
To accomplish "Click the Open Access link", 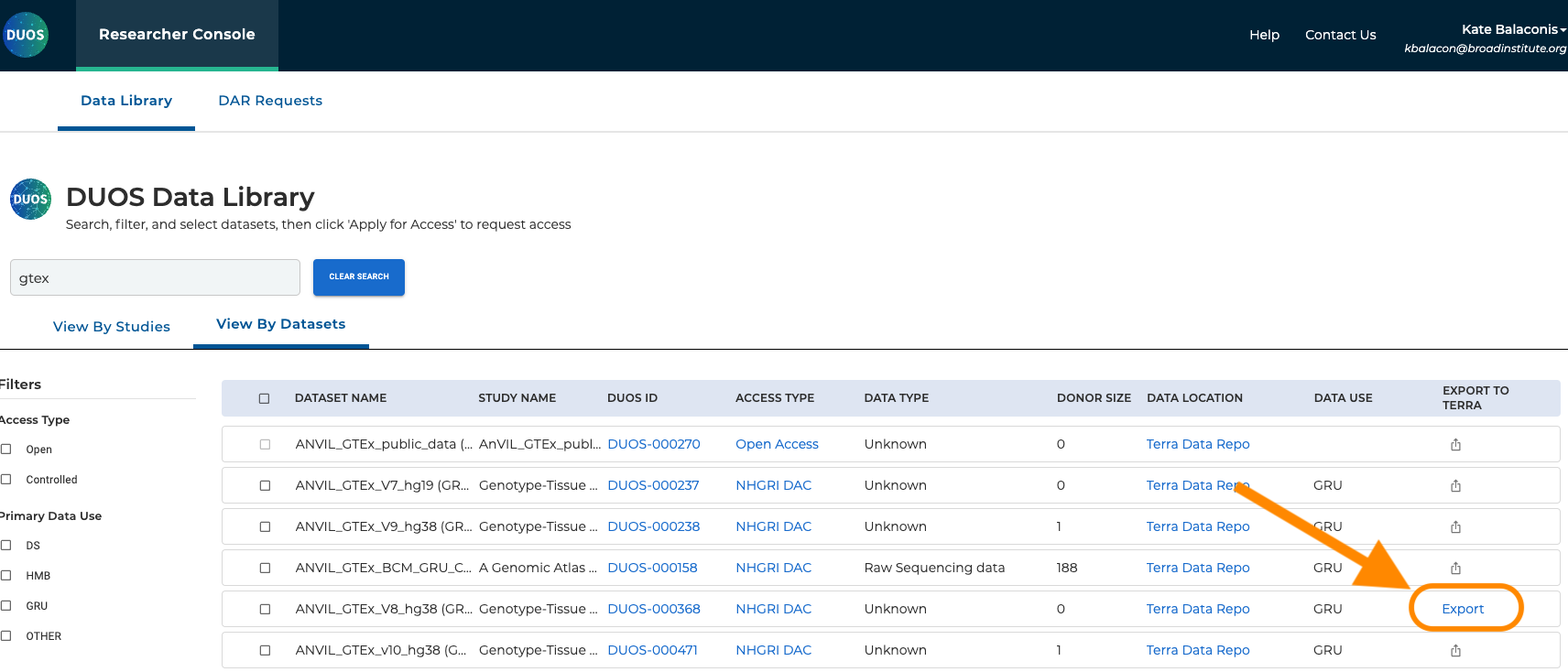I will (777, 444).
